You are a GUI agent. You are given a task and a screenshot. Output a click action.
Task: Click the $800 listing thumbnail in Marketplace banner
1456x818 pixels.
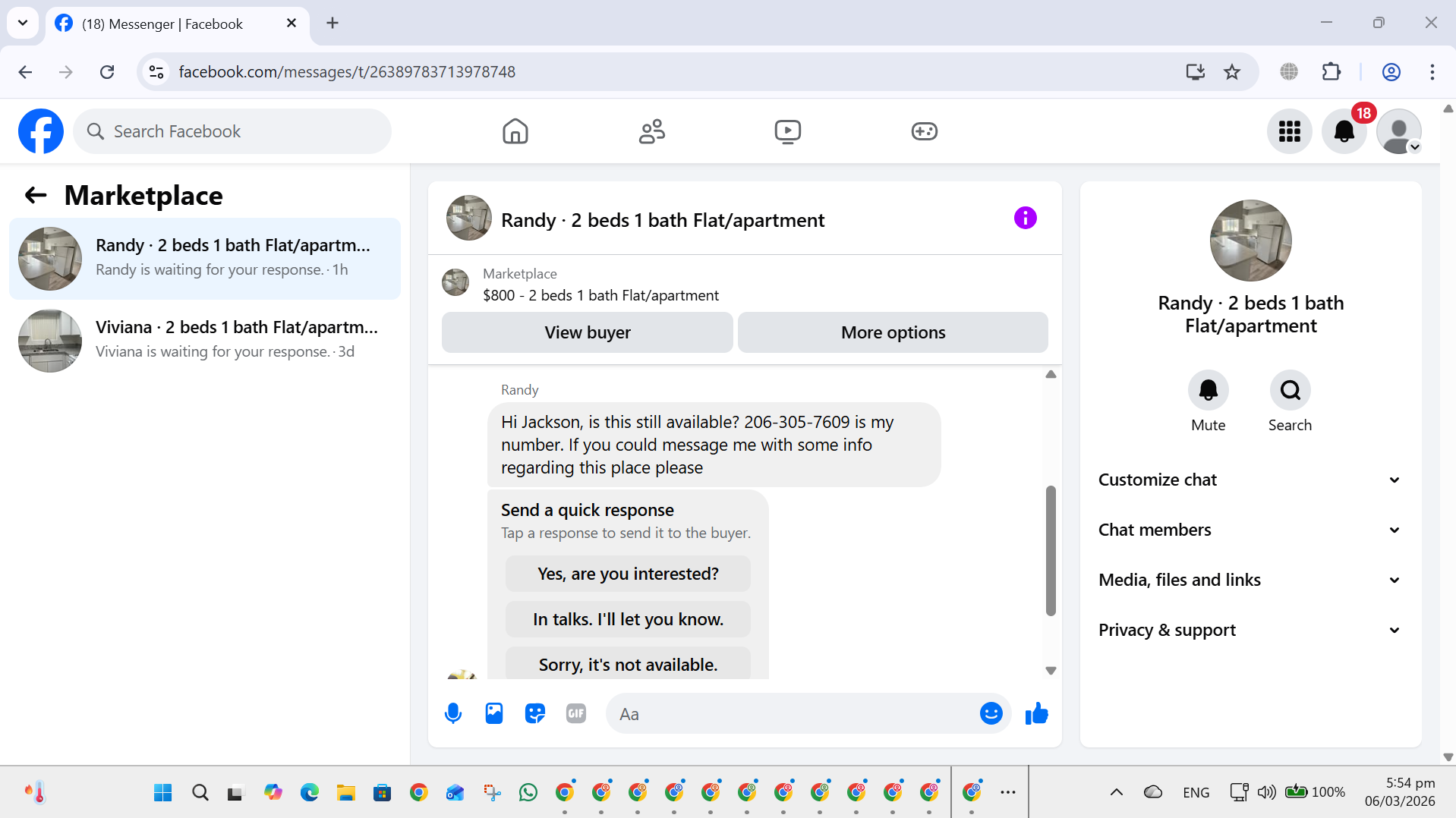(x=455, y=282)
